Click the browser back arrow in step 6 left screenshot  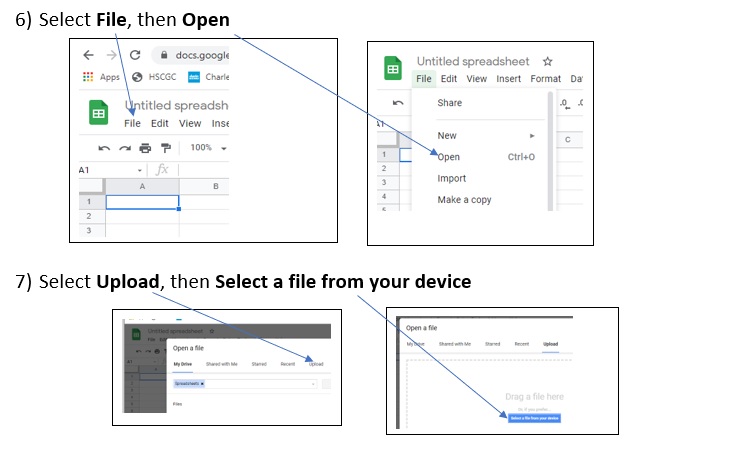click(88, 55)
